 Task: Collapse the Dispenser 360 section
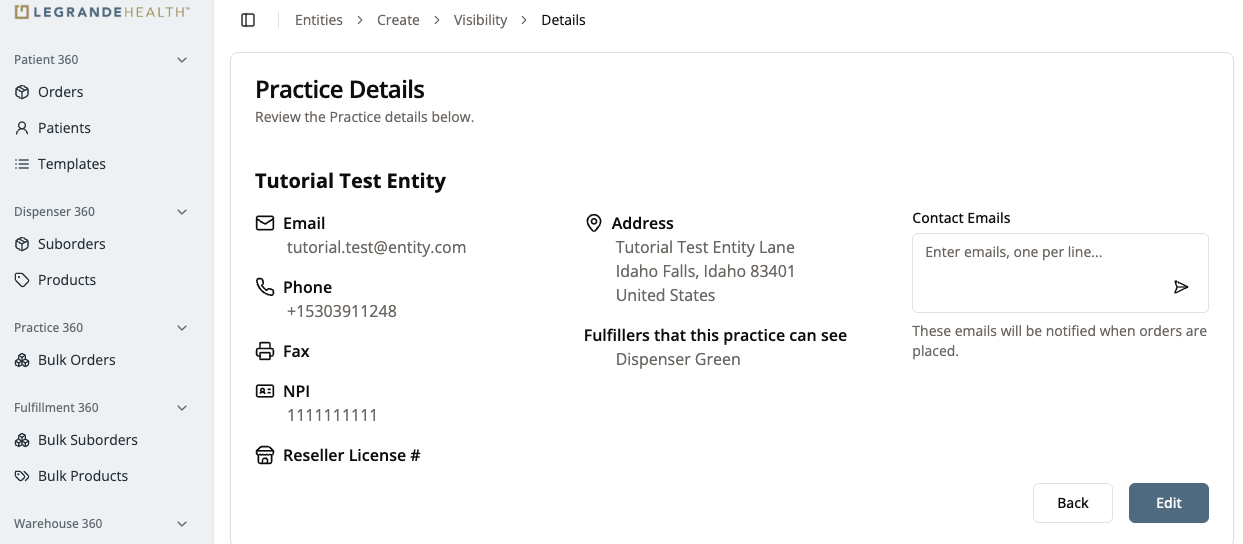point(182,212)
